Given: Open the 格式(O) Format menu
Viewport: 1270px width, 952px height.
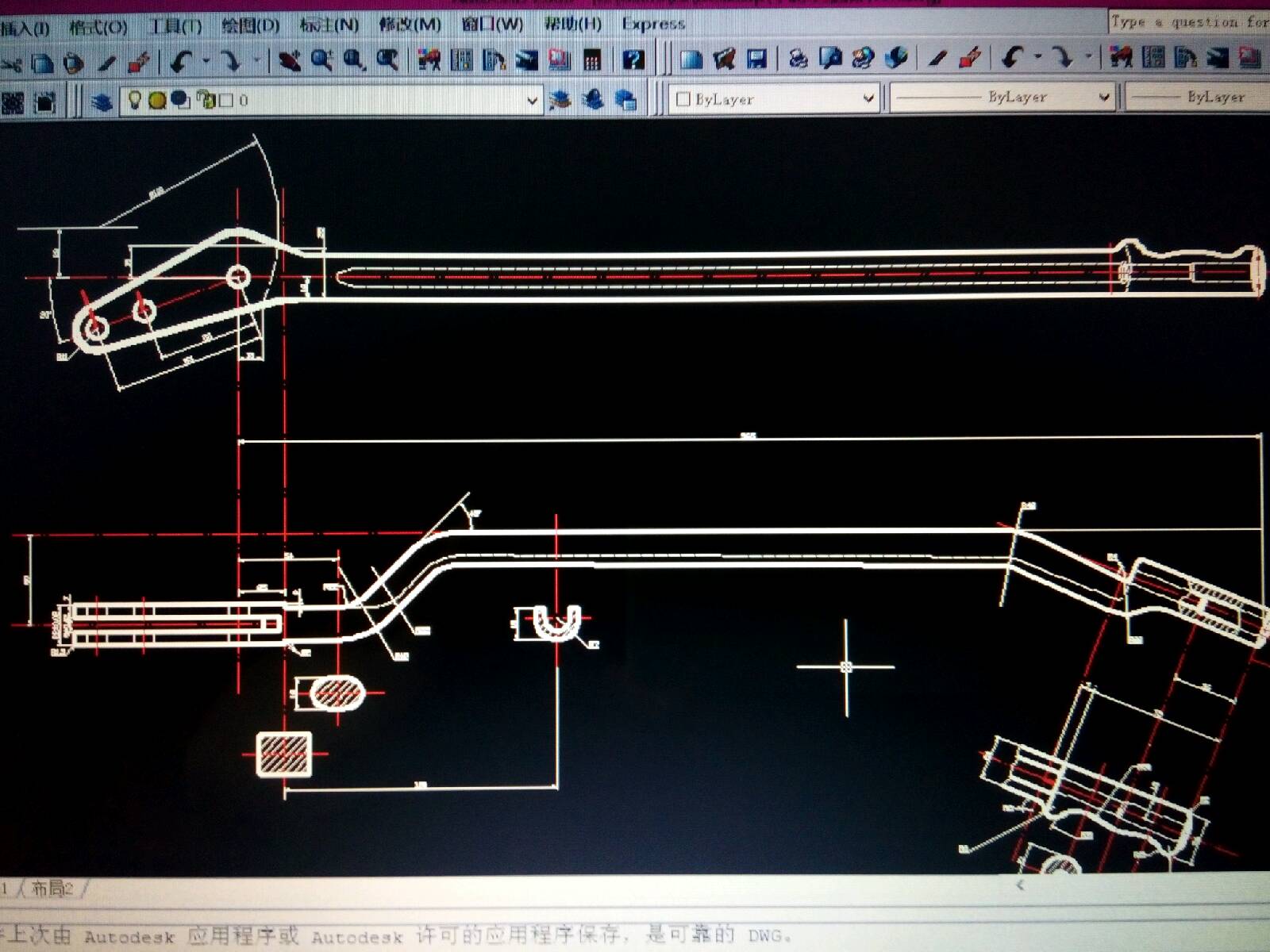Looking at the screenshot, I should (x=98, y=28).
